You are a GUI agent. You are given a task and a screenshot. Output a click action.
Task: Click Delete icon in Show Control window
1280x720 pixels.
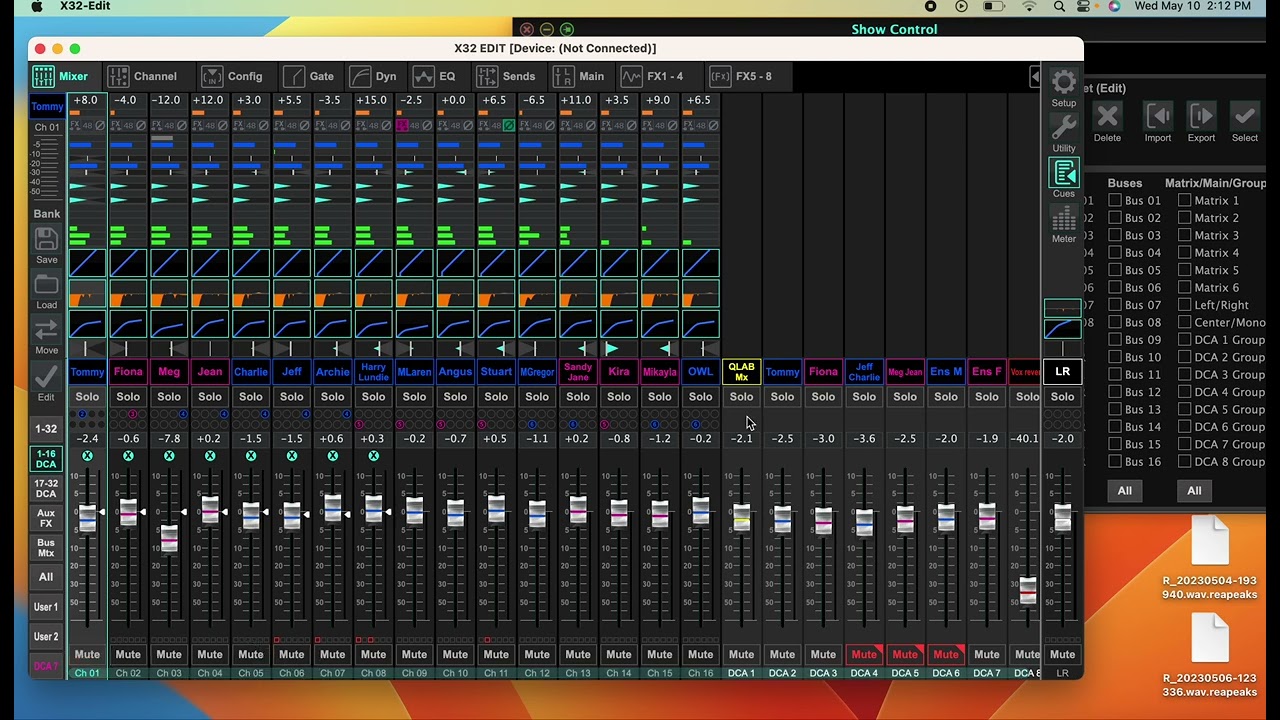[1107, 116]
